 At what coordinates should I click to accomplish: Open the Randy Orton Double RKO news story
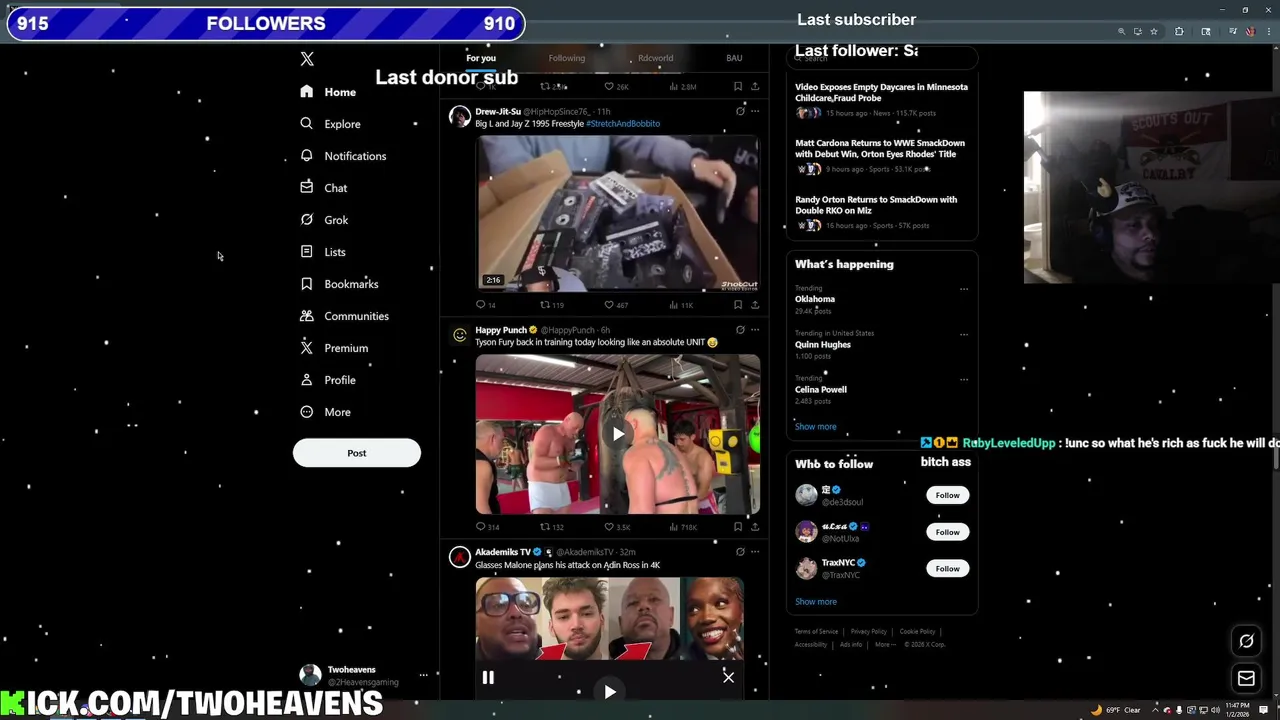[x=876, y=205]
